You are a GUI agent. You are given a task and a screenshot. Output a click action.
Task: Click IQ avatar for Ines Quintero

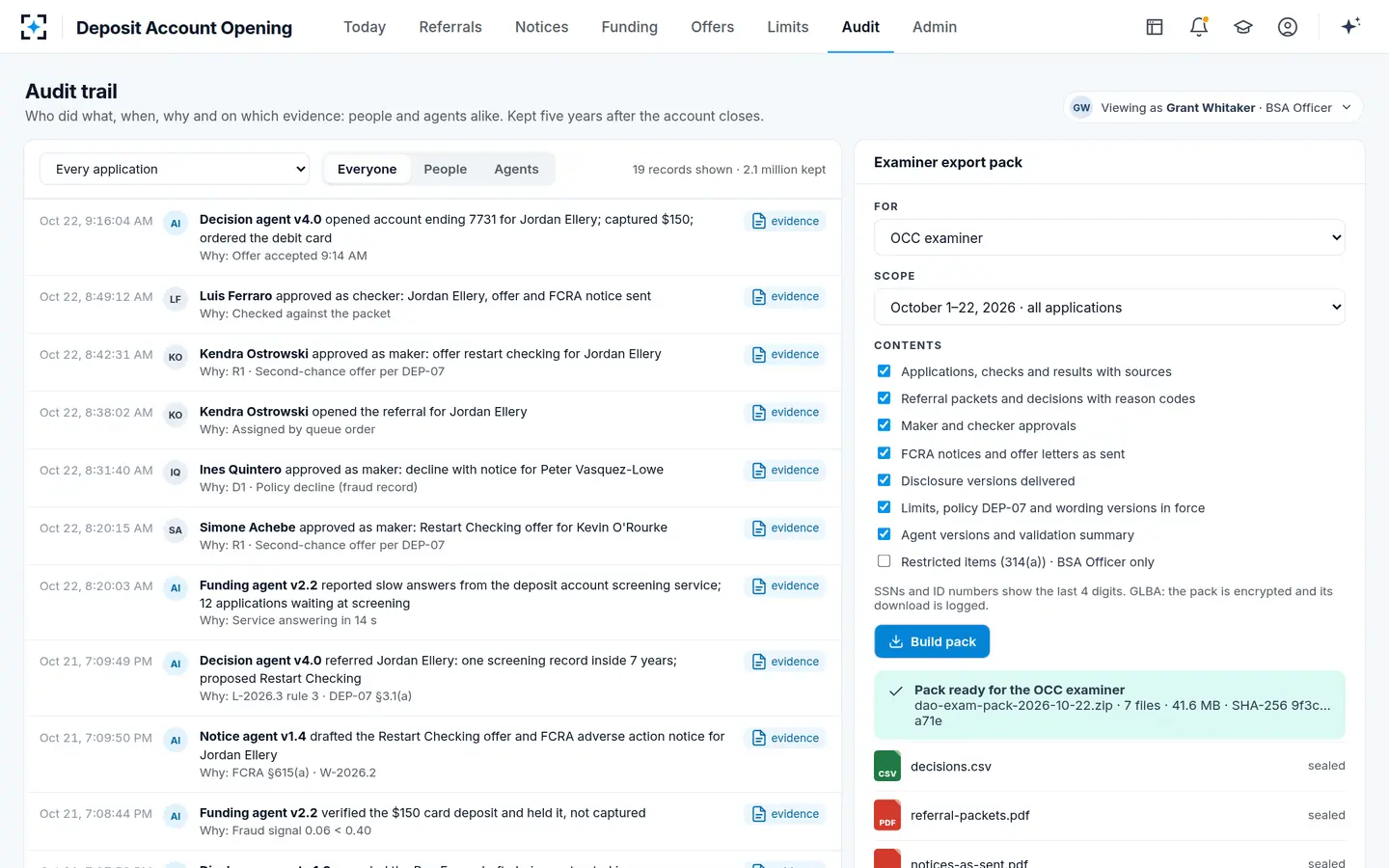point(176,473)
